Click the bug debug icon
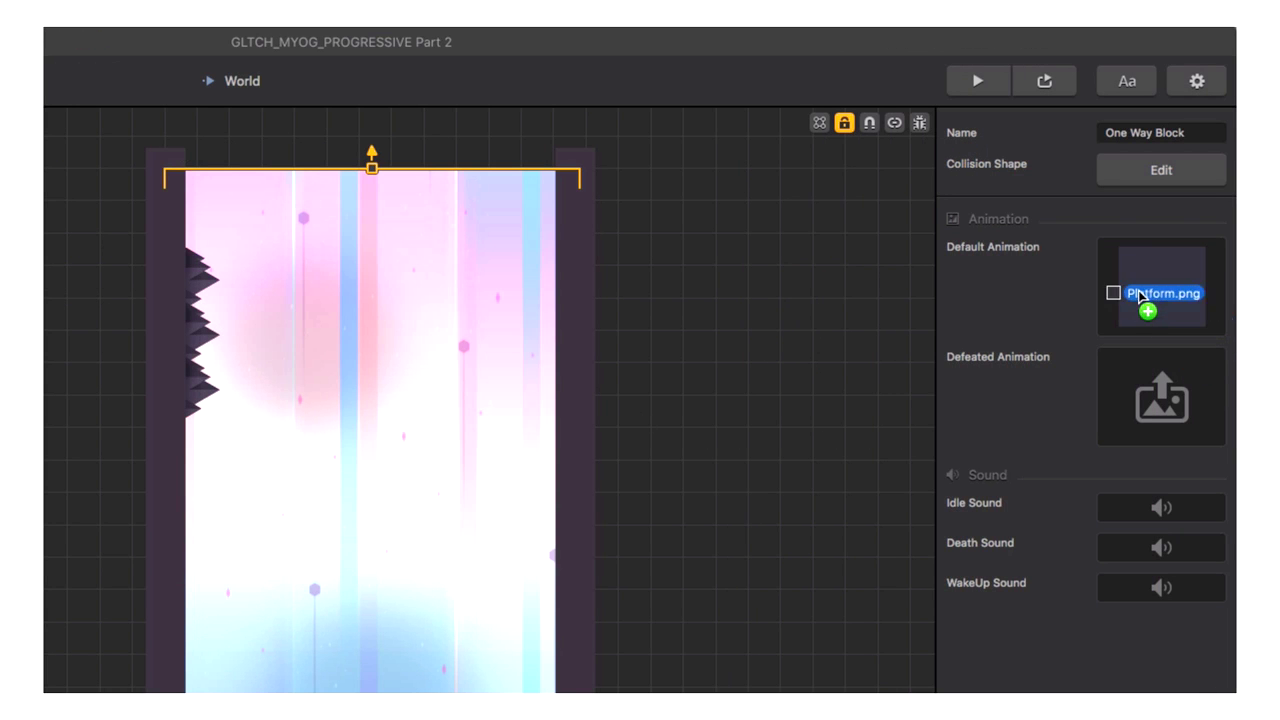1280x720 pixels. click(x=919, y=123)
